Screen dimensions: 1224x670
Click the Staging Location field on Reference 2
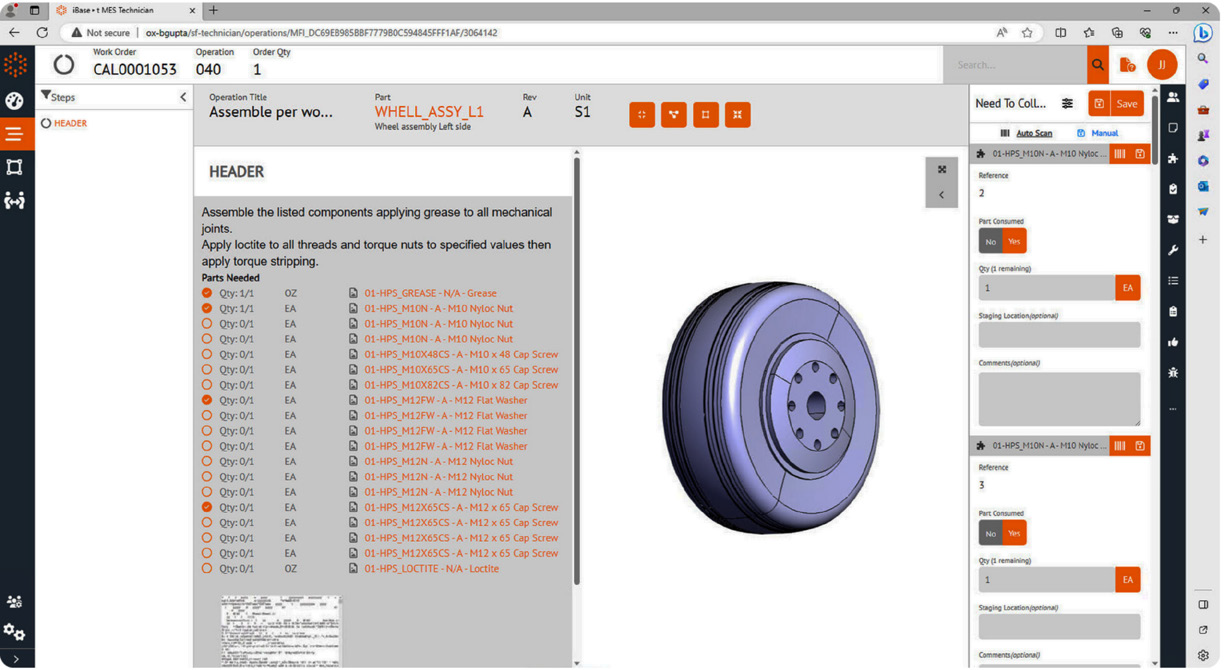point(1059,335)
